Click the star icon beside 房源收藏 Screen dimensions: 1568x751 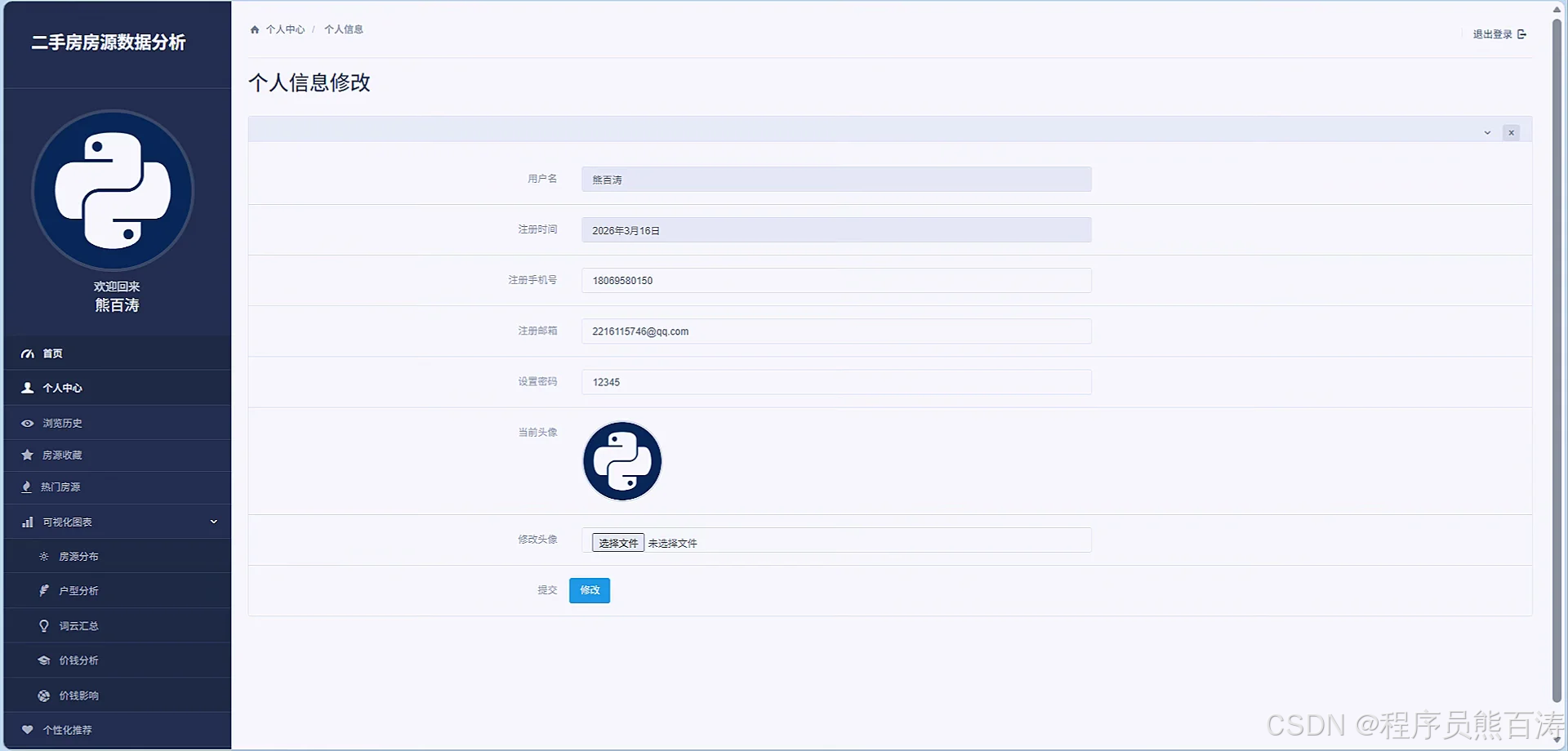pyautogui.click(x=28, y=455)
